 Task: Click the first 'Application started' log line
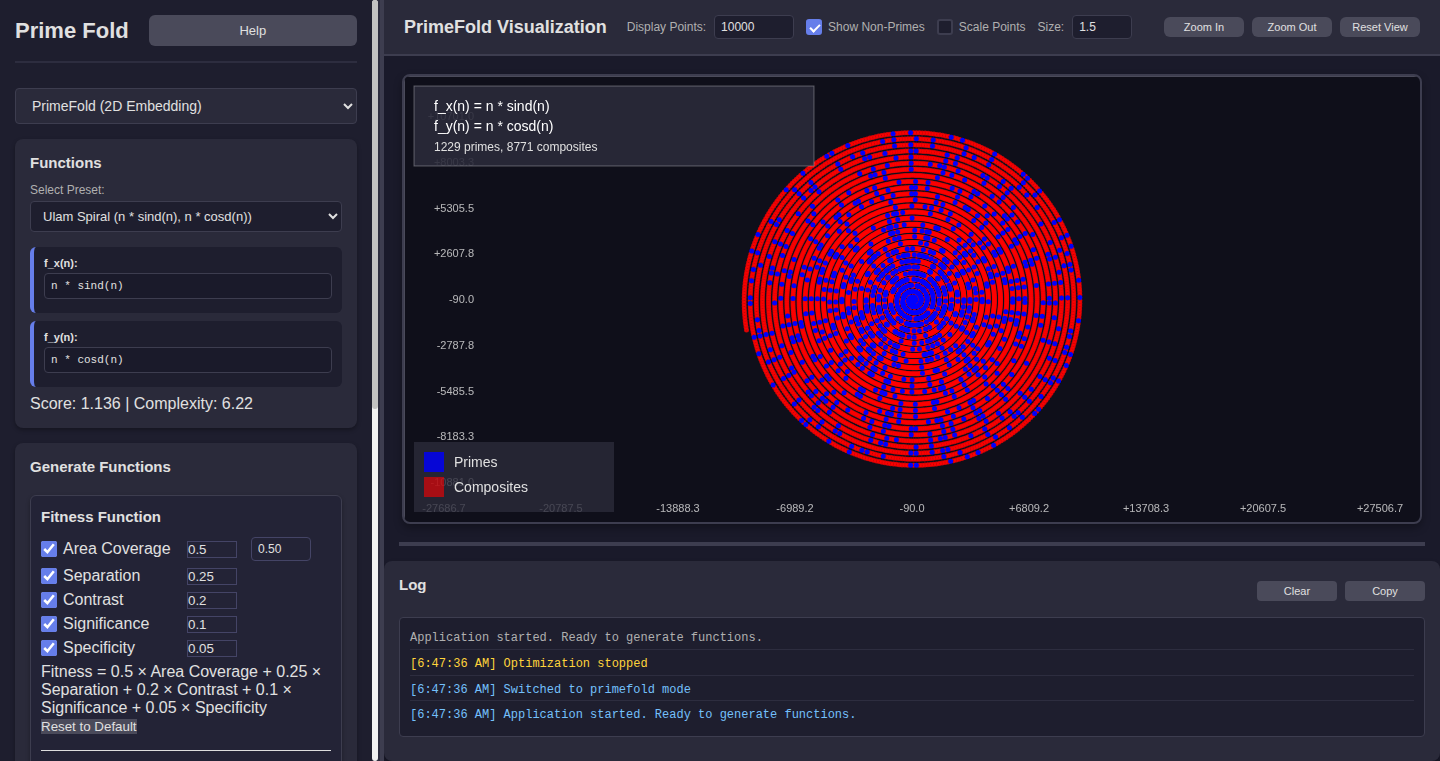(586, 637)
